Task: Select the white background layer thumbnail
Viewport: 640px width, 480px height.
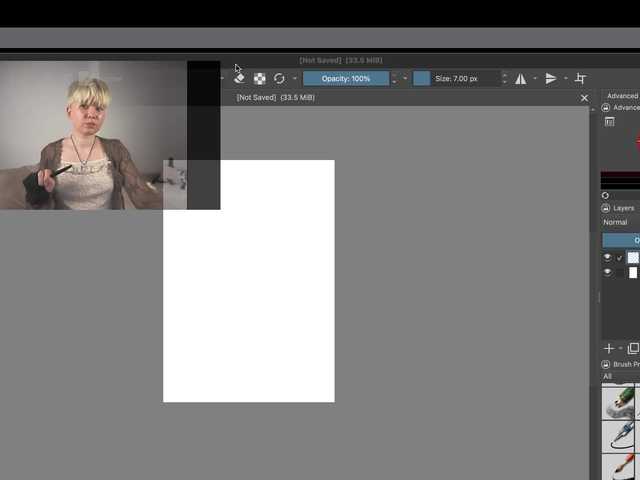Action: pyautogui.click(x=633, y=272)
